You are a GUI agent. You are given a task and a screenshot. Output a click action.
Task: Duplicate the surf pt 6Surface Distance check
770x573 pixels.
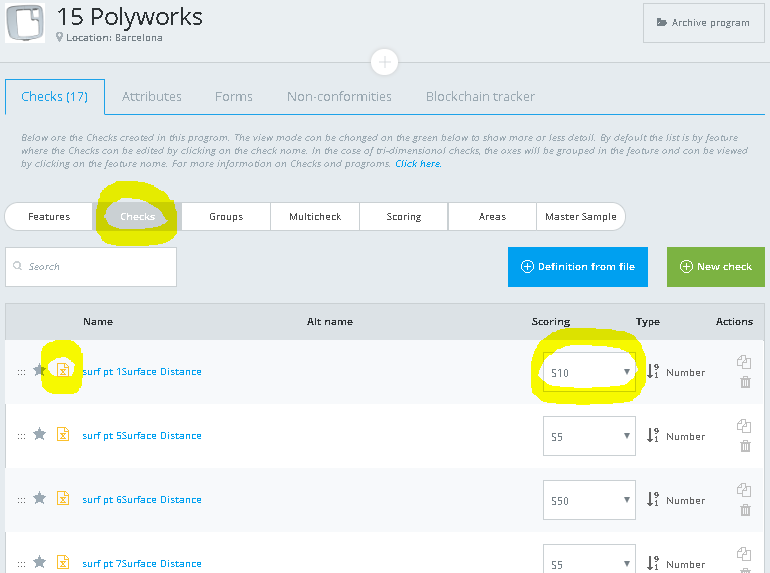tap(744, 490)
